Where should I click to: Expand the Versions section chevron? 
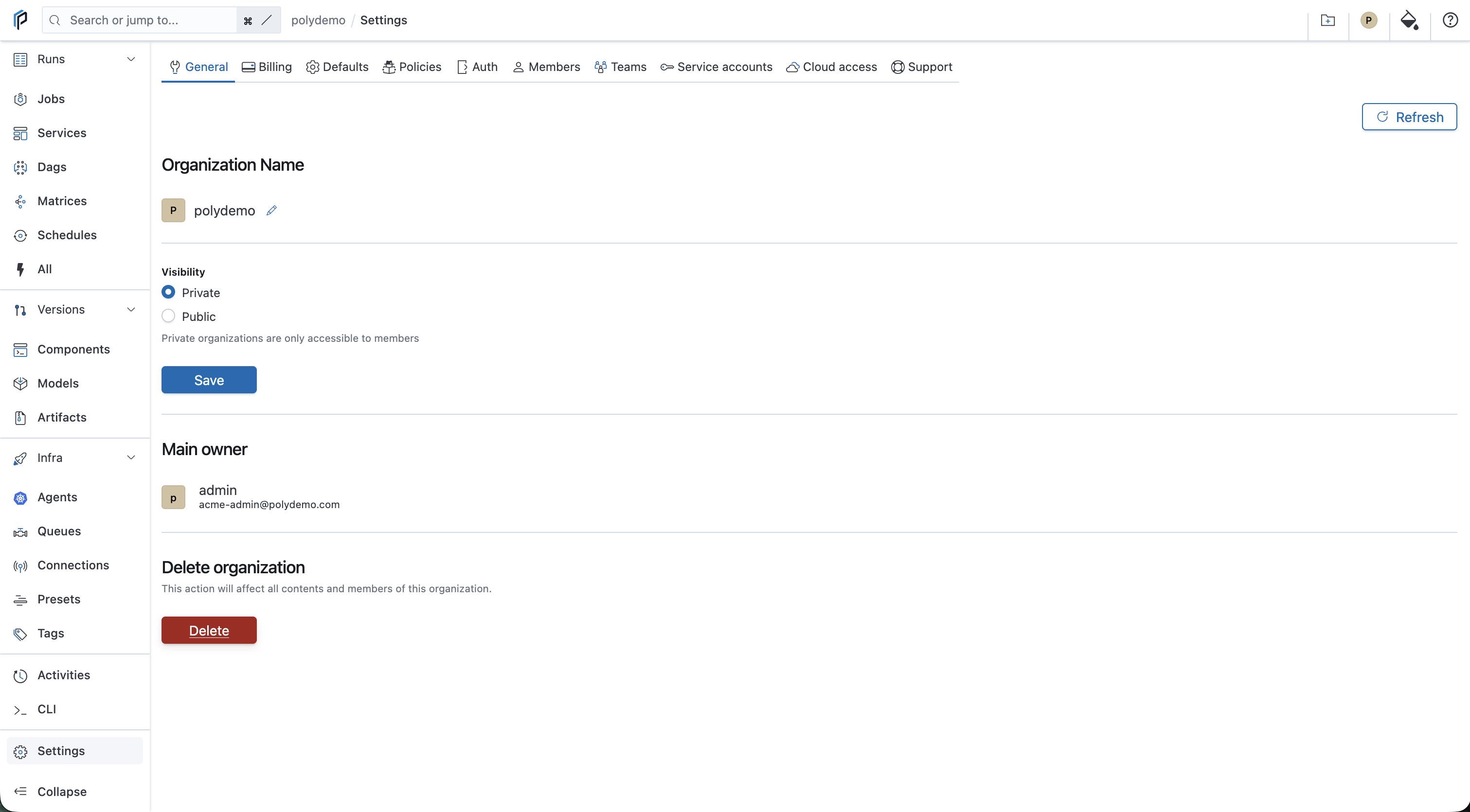[x=131, y=310]
